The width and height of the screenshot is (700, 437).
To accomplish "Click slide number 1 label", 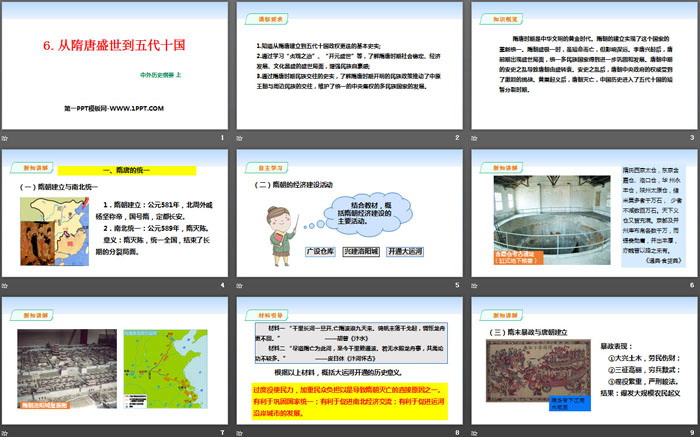I will (x=222, y=138).
